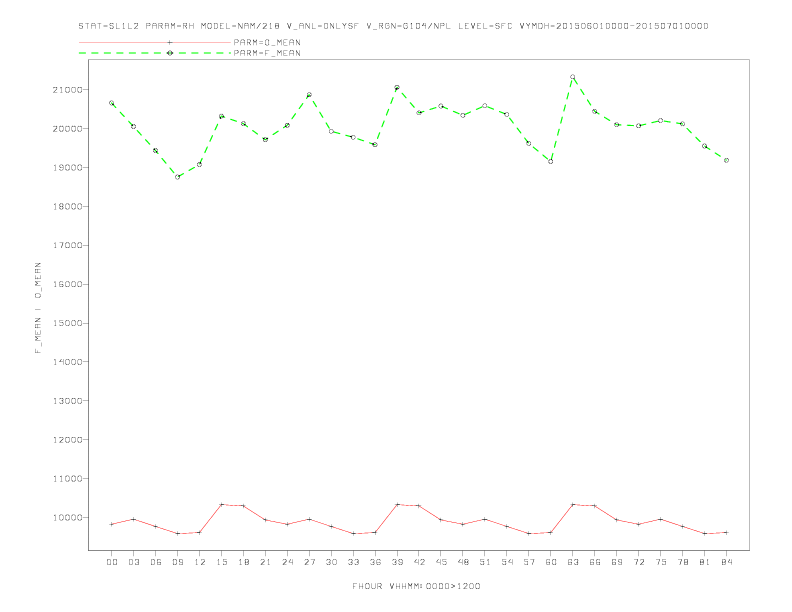Image resolution: width=792 pixels, height=612 pixels.
Task: Click the 33 forecast hour tick label
Action: click(x=353, y=562)
